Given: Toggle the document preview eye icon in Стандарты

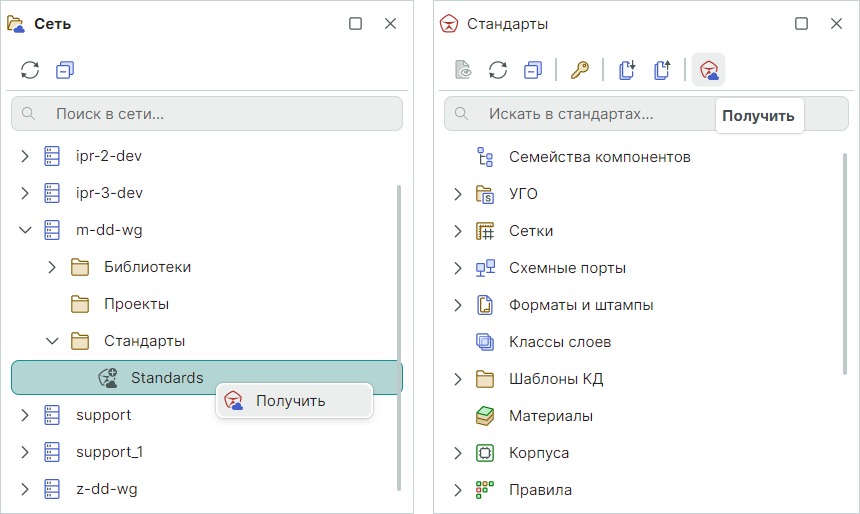Looking at the screenshot, I should click(463, 70).
